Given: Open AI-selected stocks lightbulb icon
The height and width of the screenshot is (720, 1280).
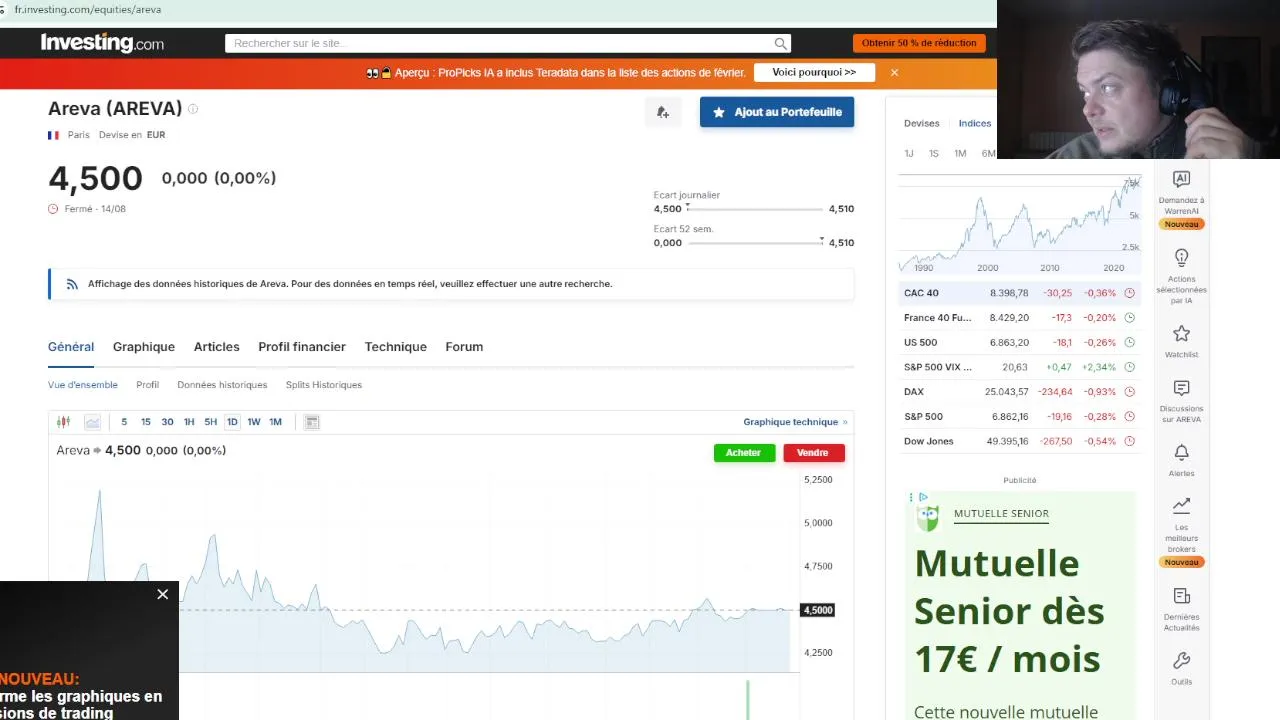Looking at the screenshot, I should point(1181,258).
